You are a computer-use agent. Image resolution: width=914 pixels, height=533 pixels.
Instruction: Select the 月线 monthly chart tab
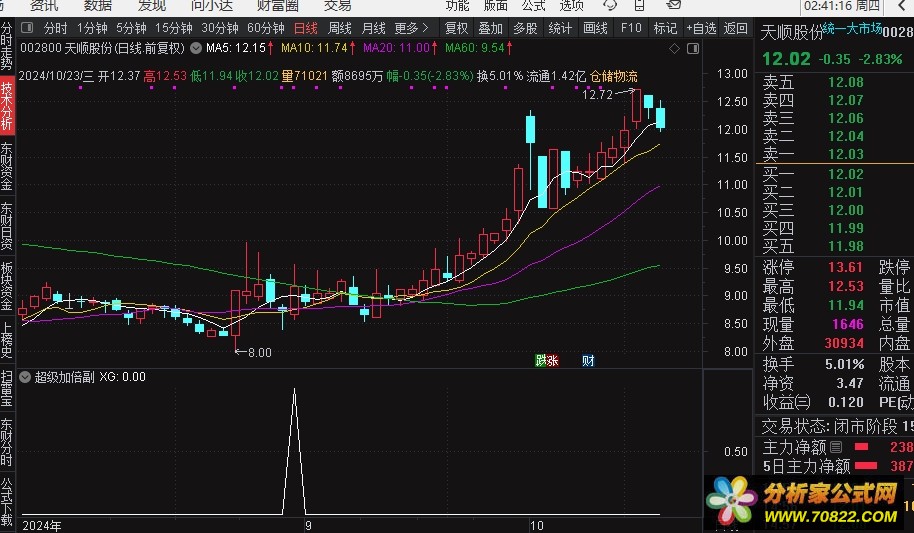click(x=374, y=28)
